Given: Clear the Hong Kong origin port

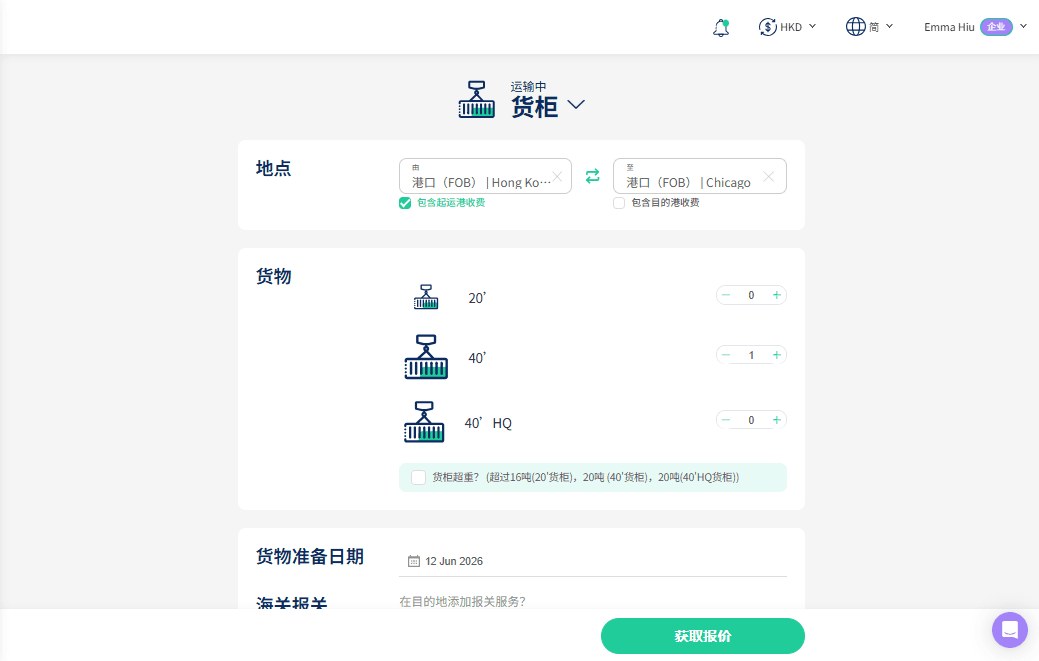Looking at the screenshot, I should [557, 176].
